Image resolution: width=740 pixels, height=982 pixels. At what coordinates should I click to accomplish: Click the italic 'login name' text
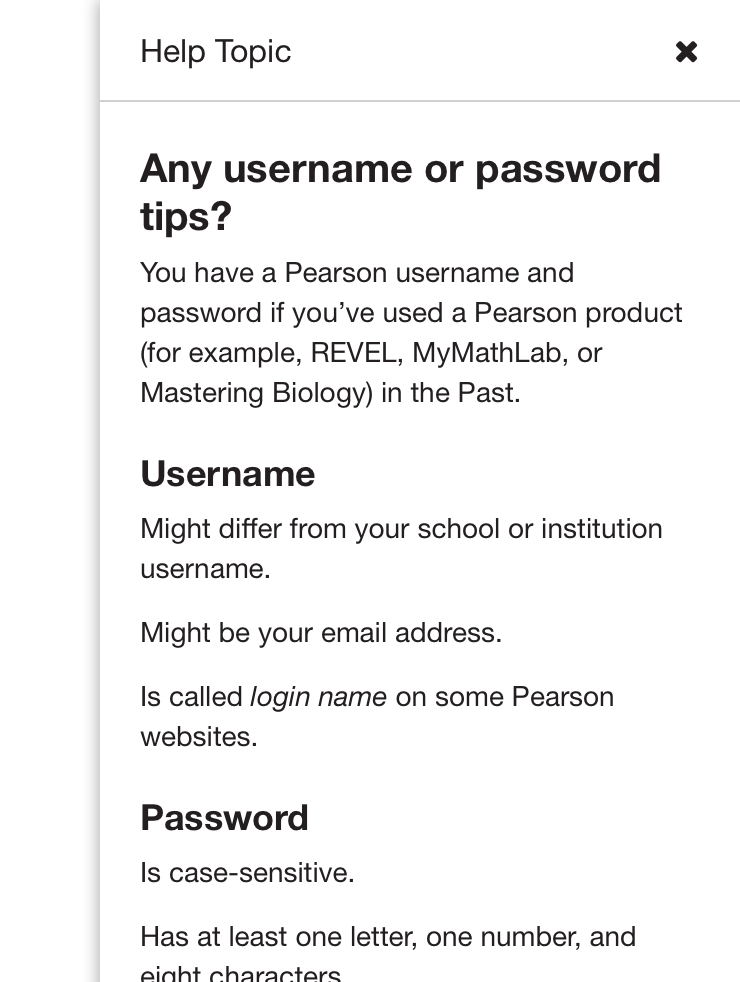click(x=318, y=697)
